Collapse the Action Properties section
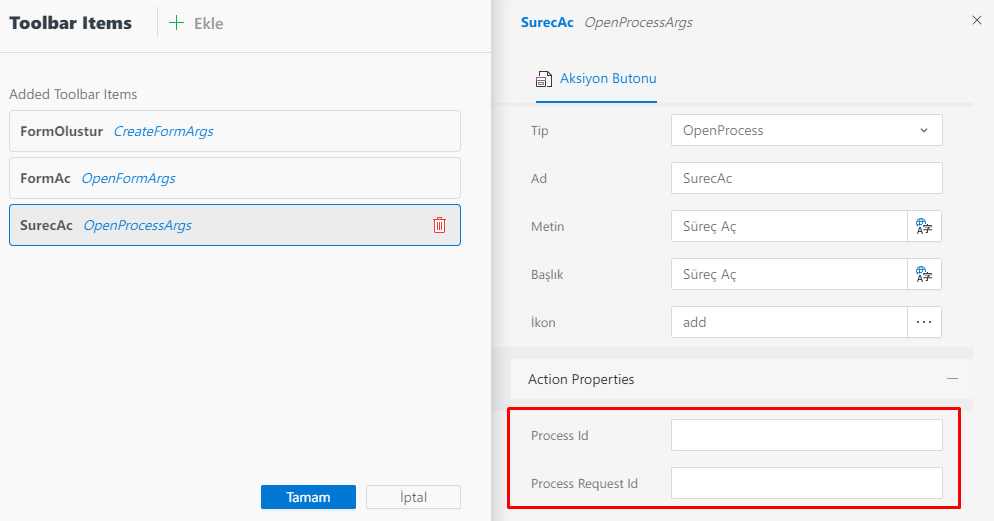 coord(952,379)
